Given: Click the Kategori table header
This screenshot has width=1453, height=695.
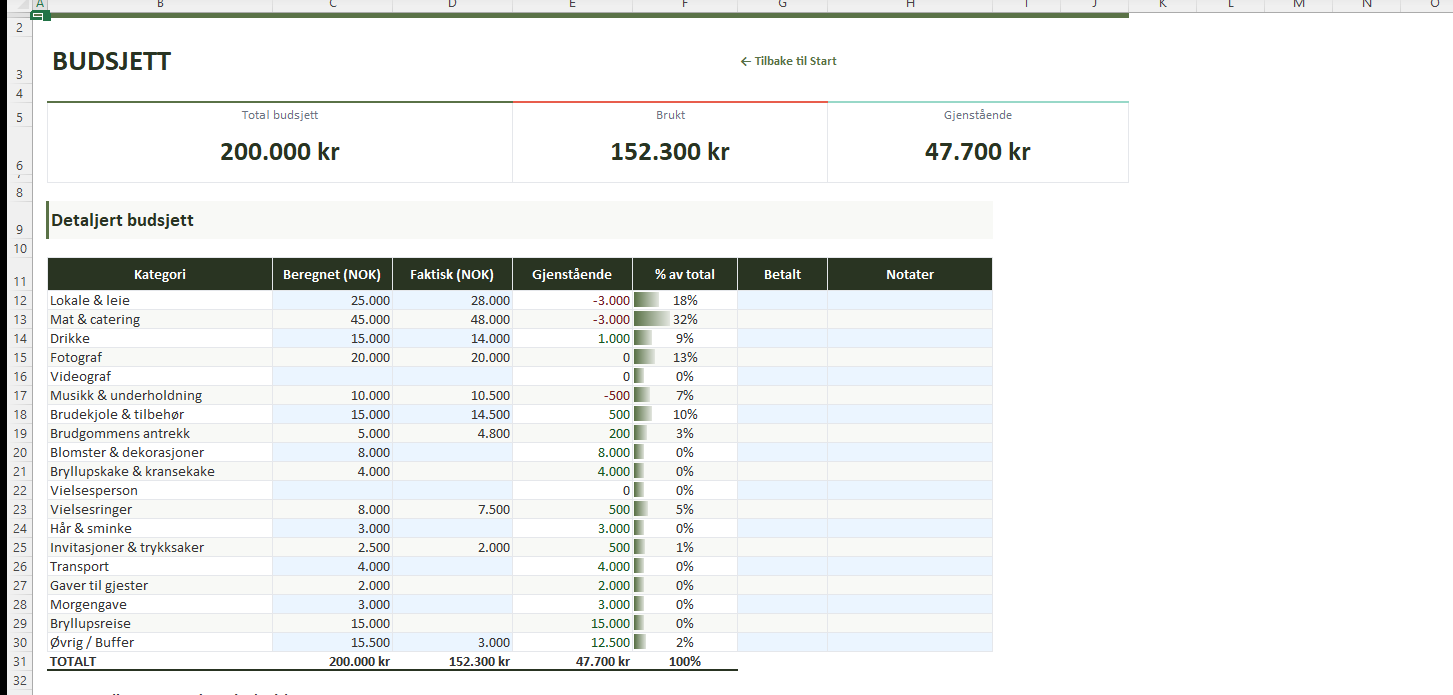Looking at the screenshot, I should coord(160,274).
